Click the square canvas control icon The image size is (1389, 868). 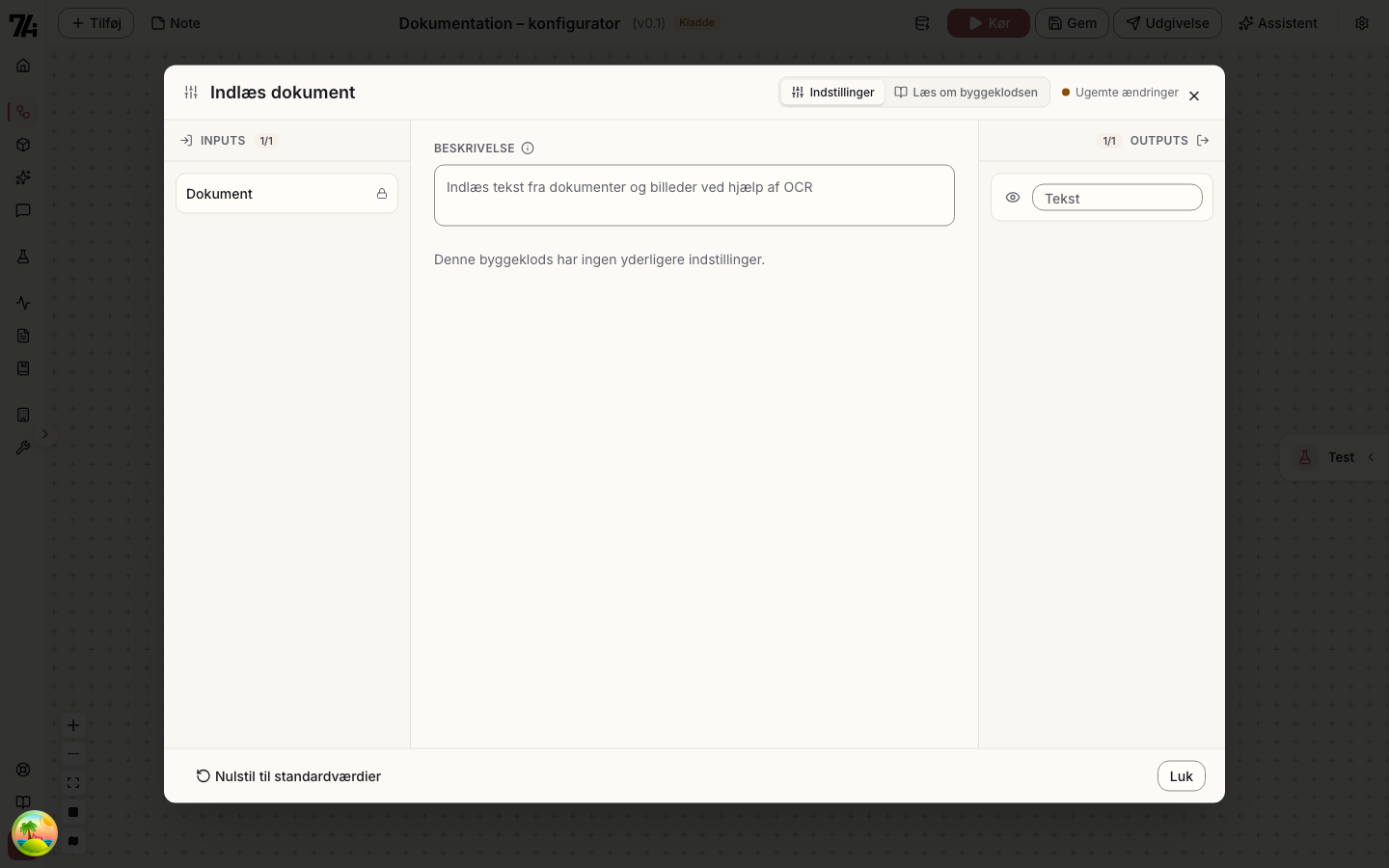point(73,812)
